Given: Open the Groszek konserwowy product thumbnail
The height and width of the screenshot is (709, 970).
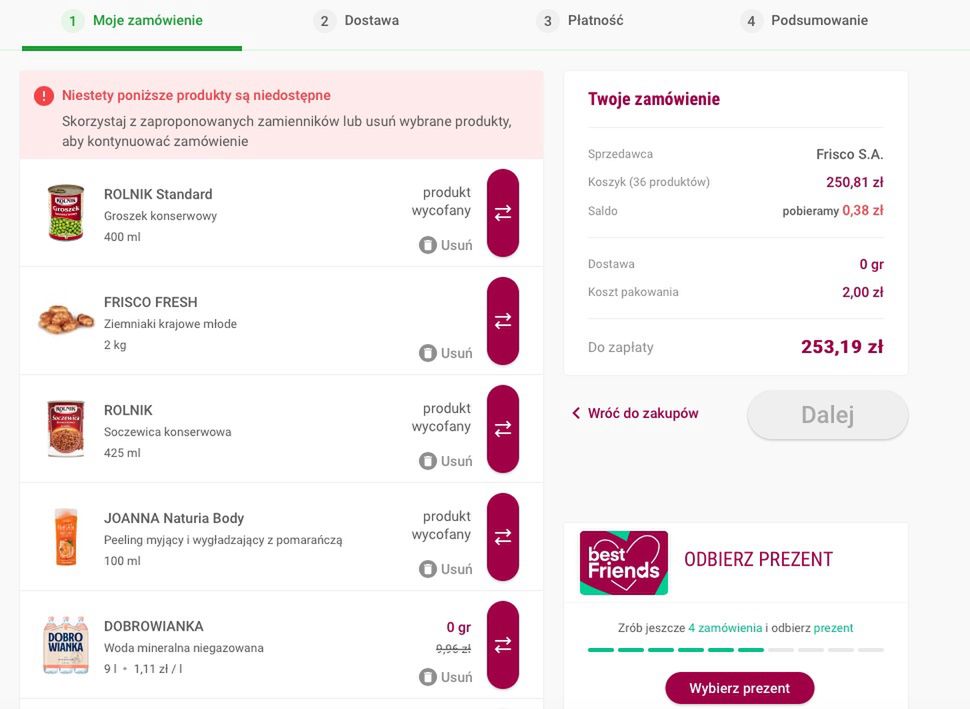Looking at the screenshot, I should tap(66, 212).
